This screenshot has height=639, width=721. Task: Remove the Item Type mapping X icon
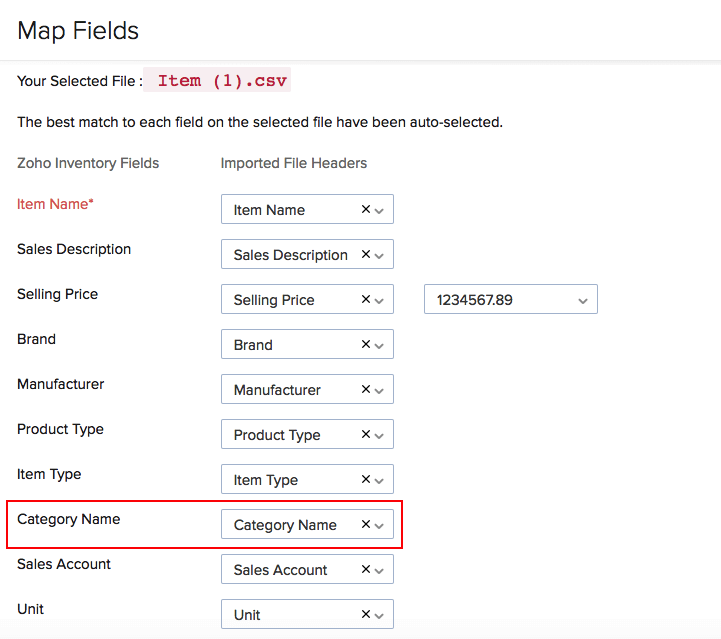[365, 480]
